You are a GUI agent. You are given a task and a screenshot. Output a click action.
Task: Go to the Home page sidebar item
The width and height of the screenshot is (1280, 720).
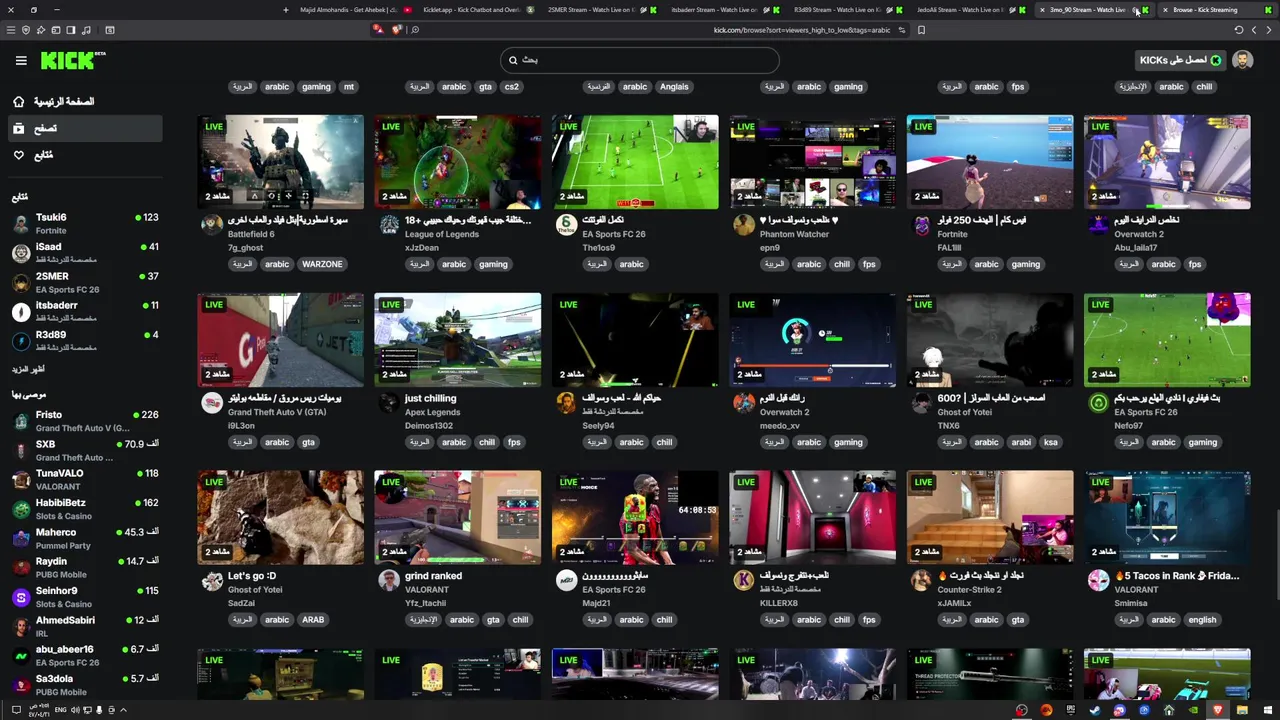pos(85,102)
